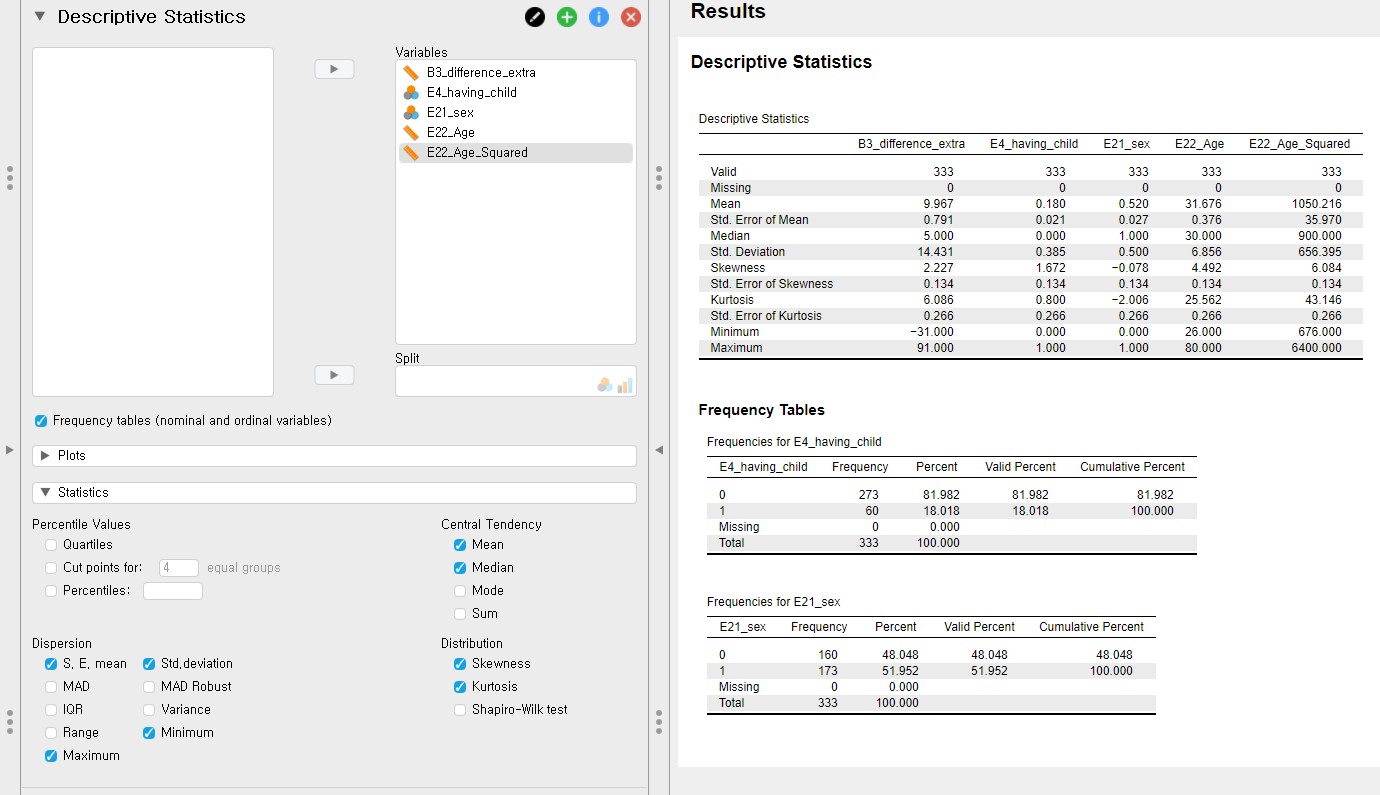Screen dimensions: 1380x795
Task: Enable the Quartiles checkbox
Action: pos(51,545)
